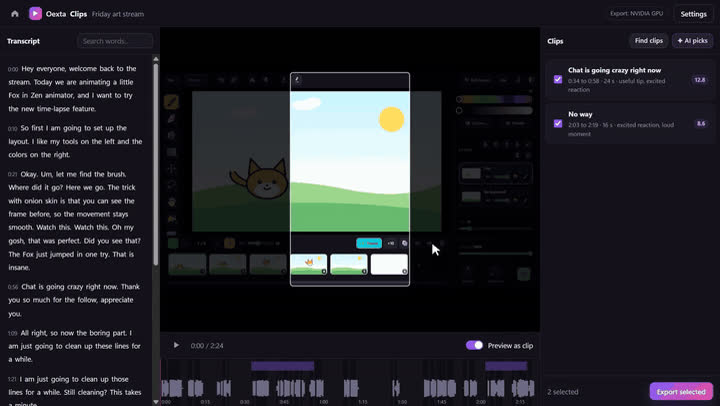Jump to transcript timestamp 1:21
The image size is (720, 406).
click(x=13, y=380)
